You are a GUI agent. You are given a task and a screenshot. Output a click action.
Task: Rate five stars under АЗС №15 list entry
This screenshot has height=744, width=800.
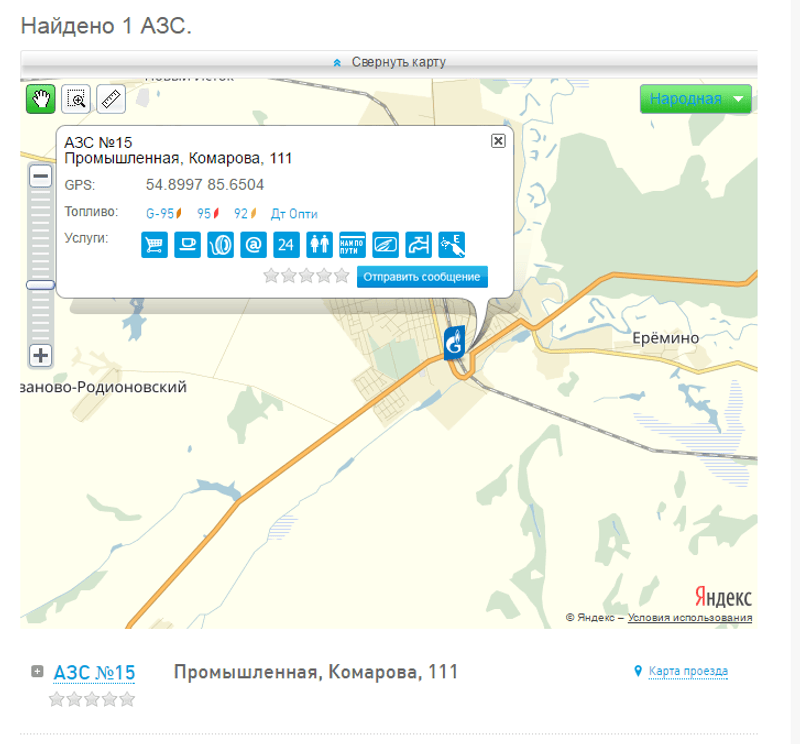[x=127, y=699]
